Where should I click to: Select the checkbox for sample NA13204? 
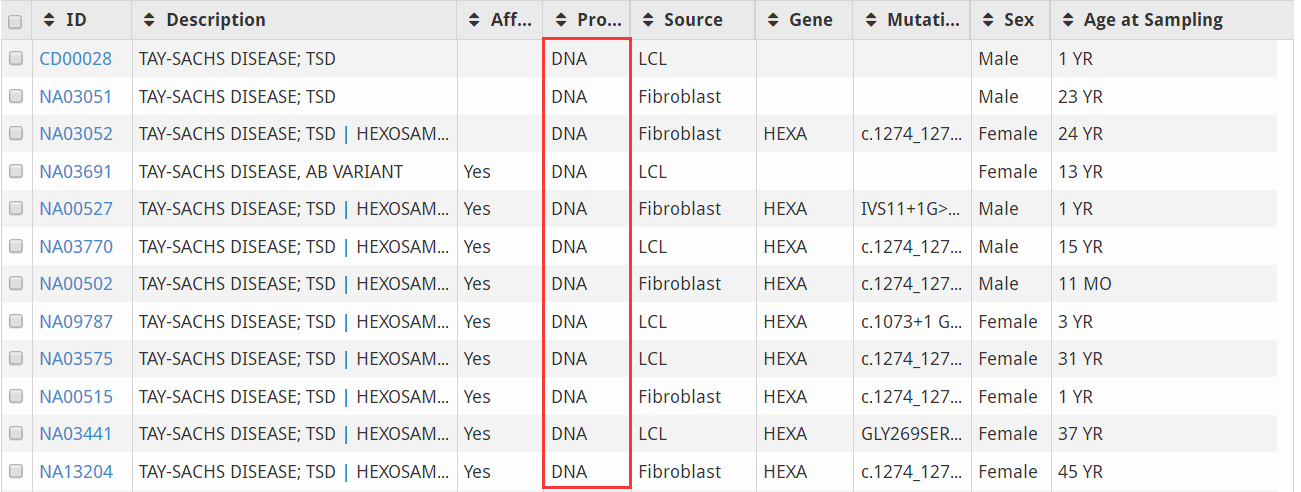click(x=15, y=471)
